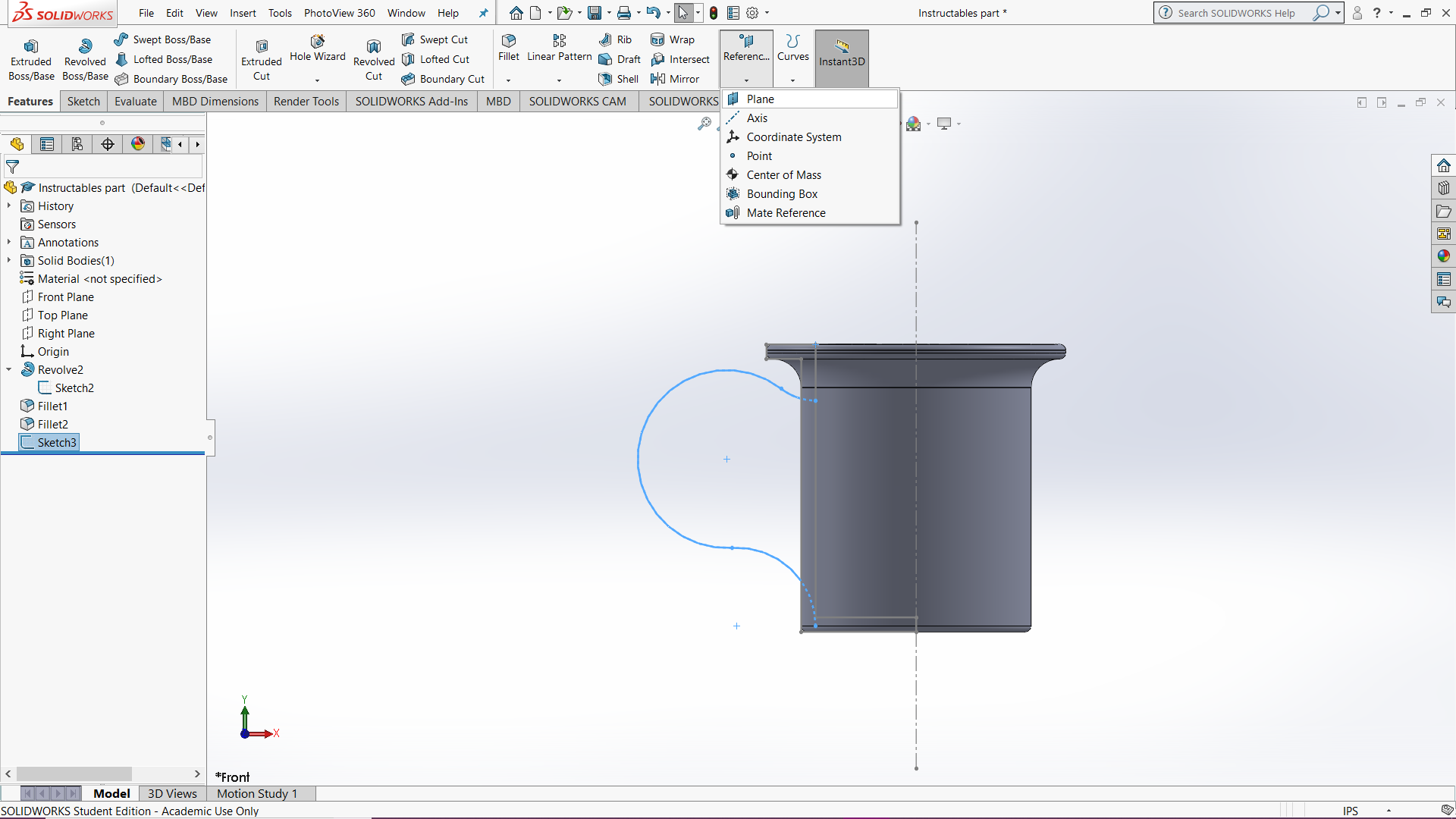Switch to the Sketch tab
Screen dimensions: 1456x819
83,100
